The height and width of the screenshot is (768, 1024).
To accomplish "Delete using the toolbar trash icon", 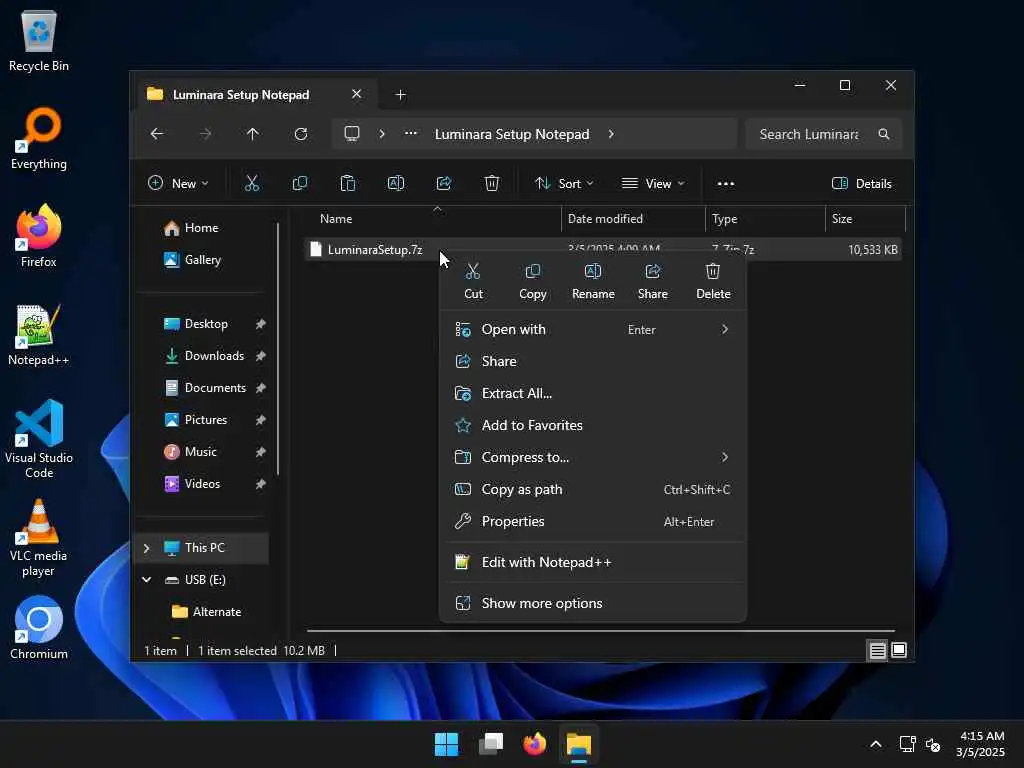I will point(492,184).
